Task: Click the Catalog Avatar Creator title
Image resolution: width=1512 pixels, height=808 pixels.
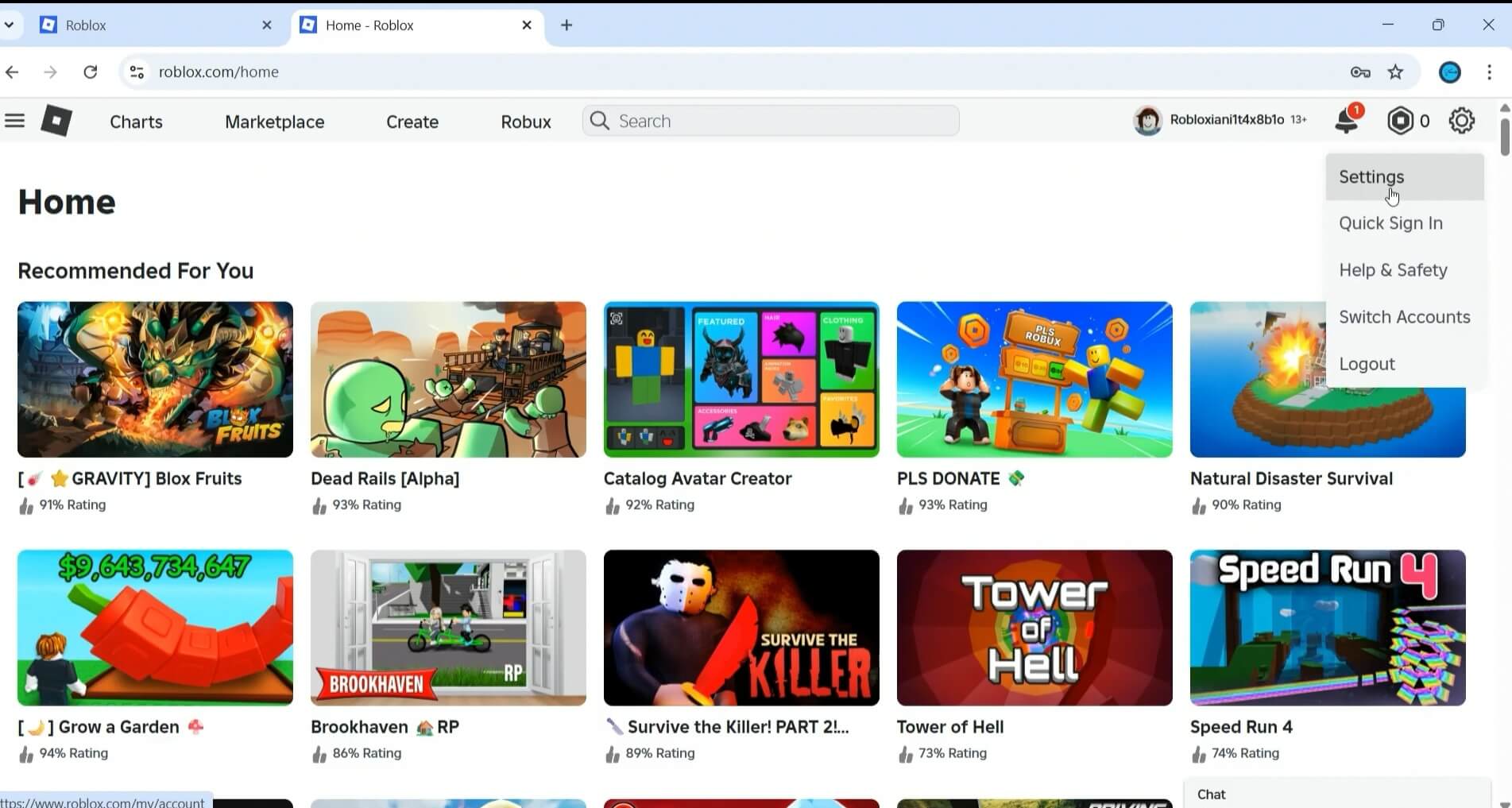Action: 698,478
